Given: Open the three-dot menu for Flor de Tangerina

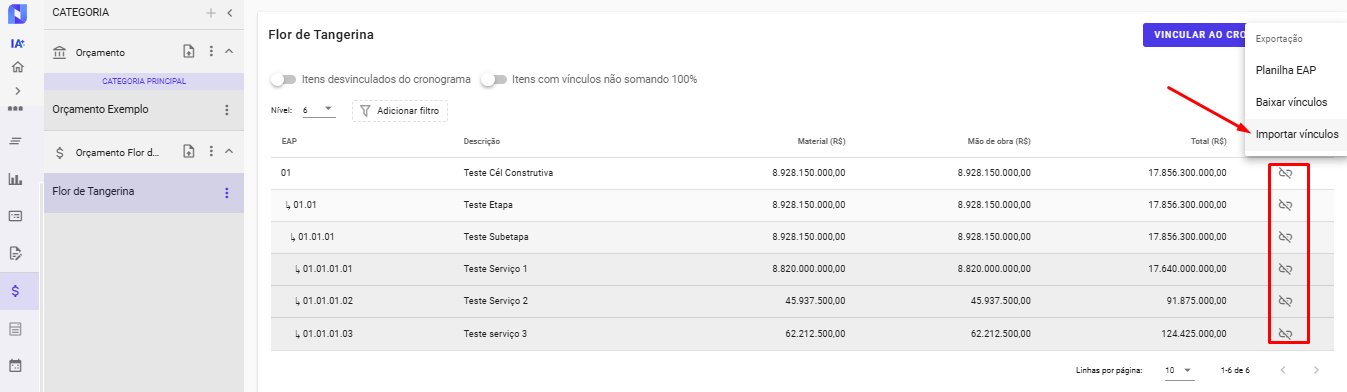Looking at the screenshot, I should click(x=227, y=192).
